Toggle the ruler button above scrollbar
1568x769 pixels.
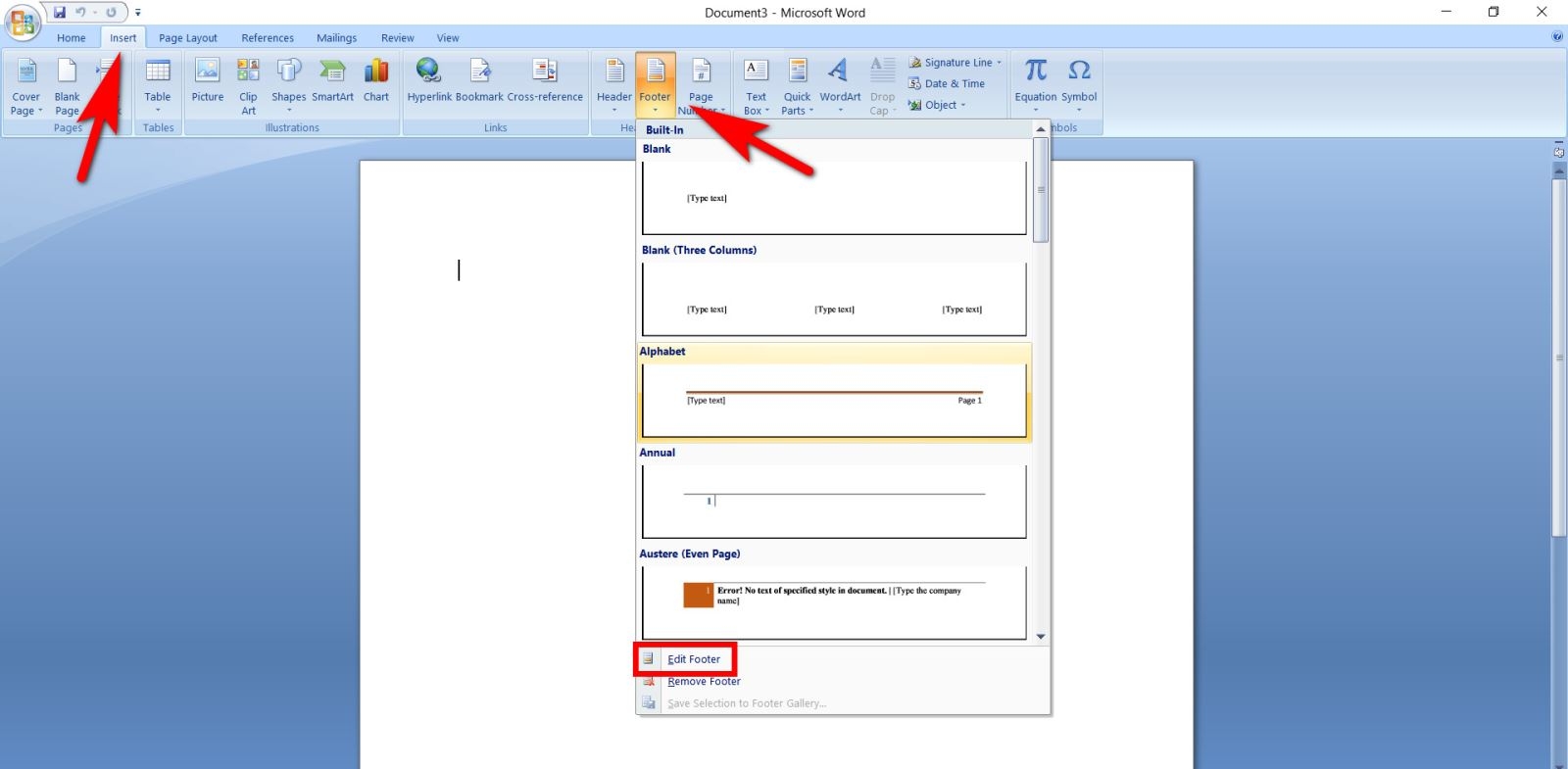pos(1559,151)
